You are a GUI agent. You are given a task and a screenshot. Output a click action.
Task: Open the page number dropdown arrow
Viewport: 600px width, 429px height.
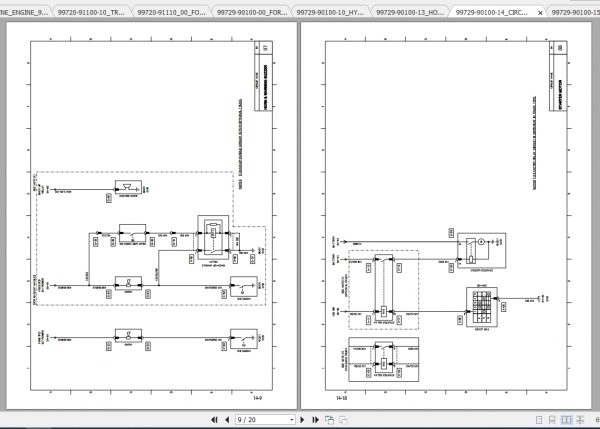point(292,420)
